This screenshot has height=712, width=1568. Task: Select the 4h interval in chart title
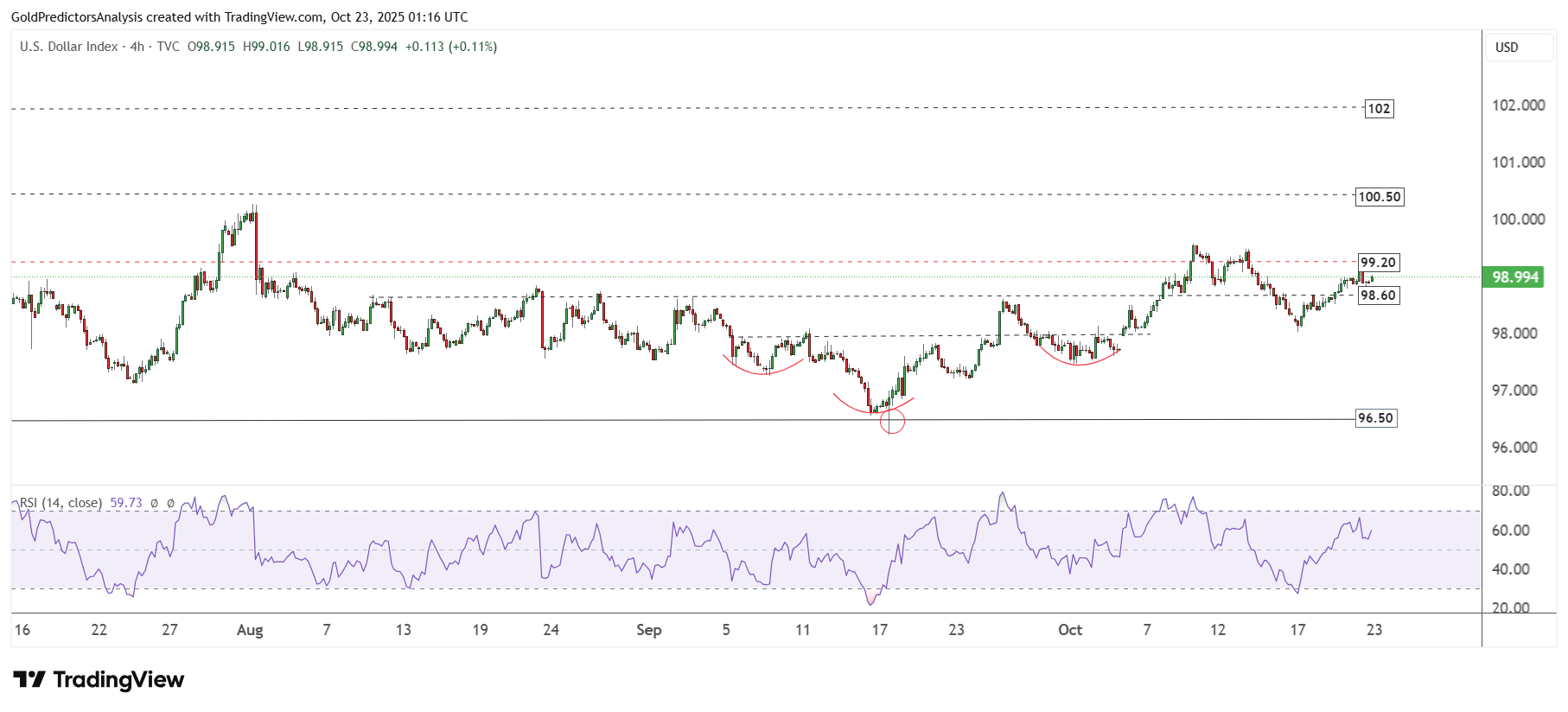click(x=137, y=47)
